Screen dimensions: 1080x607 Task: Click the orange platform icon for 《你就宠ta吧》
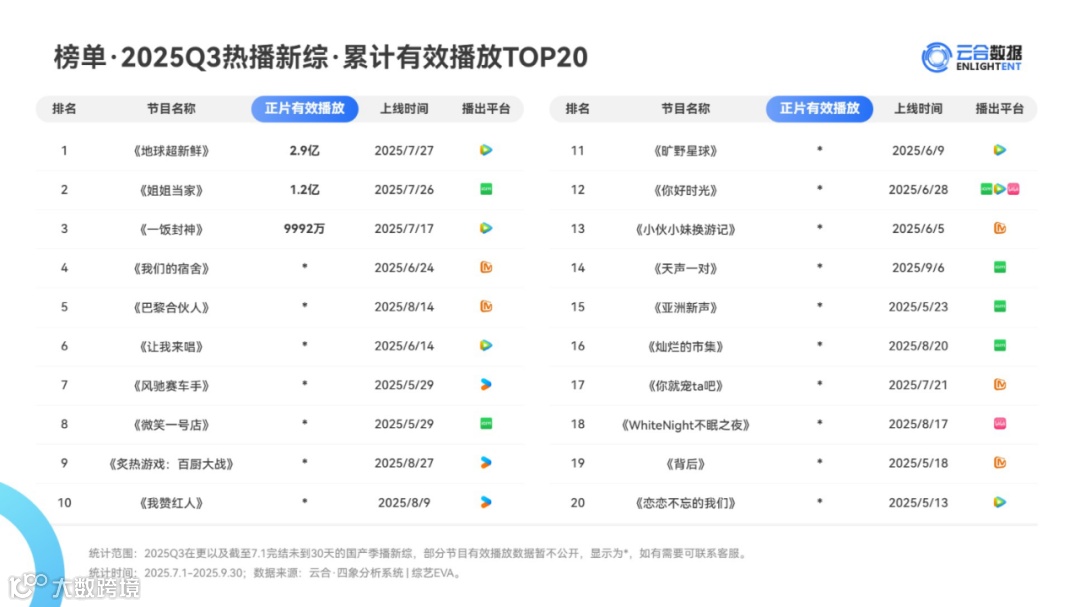(1000, 384)
